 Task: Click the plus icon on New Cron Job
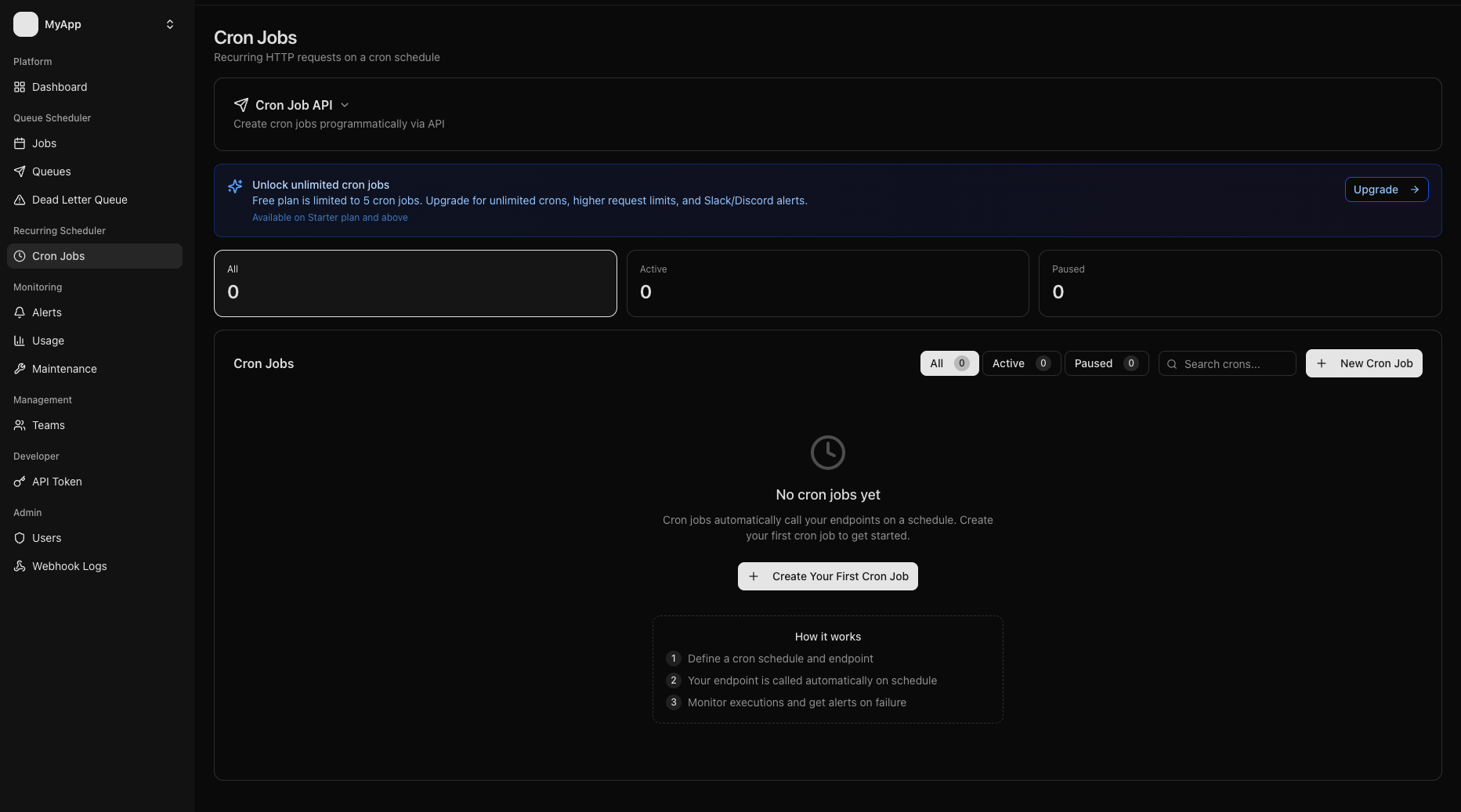1322,363
